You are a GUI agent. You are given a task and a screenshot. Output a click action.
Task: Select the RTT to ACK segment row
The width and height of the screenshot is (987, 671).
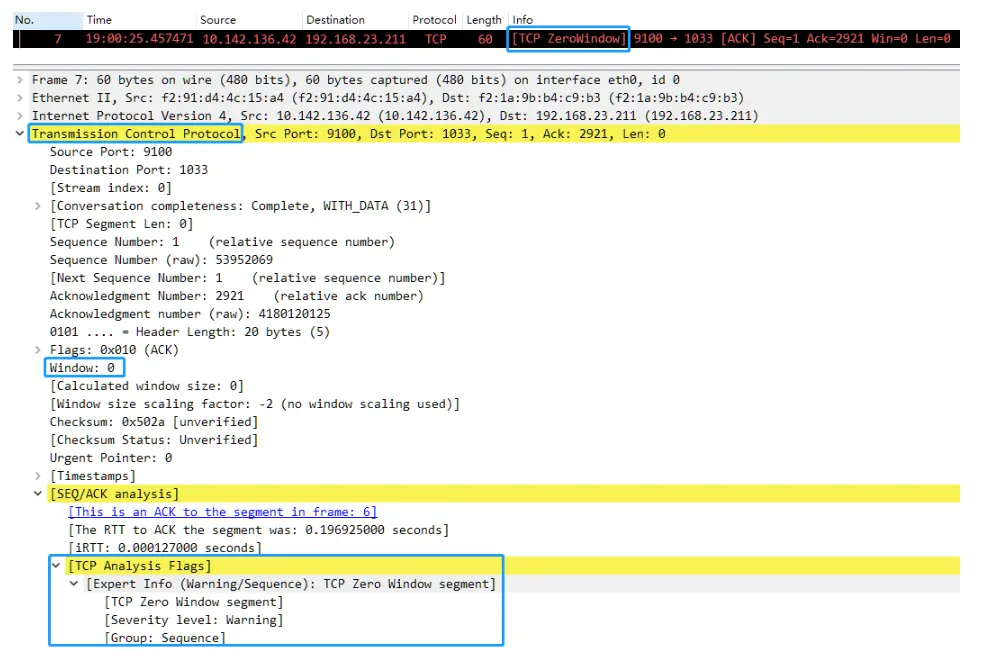click(259, 530)
